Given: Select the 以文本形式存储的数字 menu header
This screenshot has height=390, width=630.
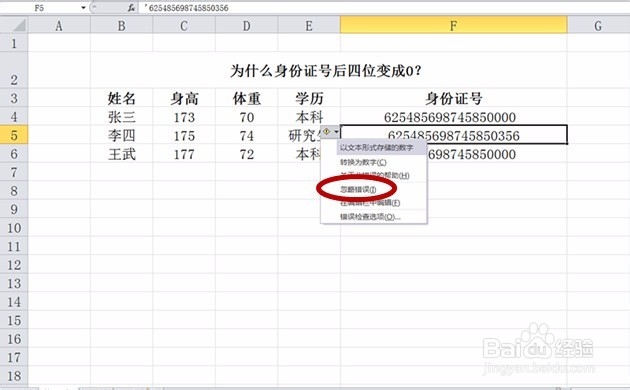Looking at the screenshot, I should coord(376,148).
